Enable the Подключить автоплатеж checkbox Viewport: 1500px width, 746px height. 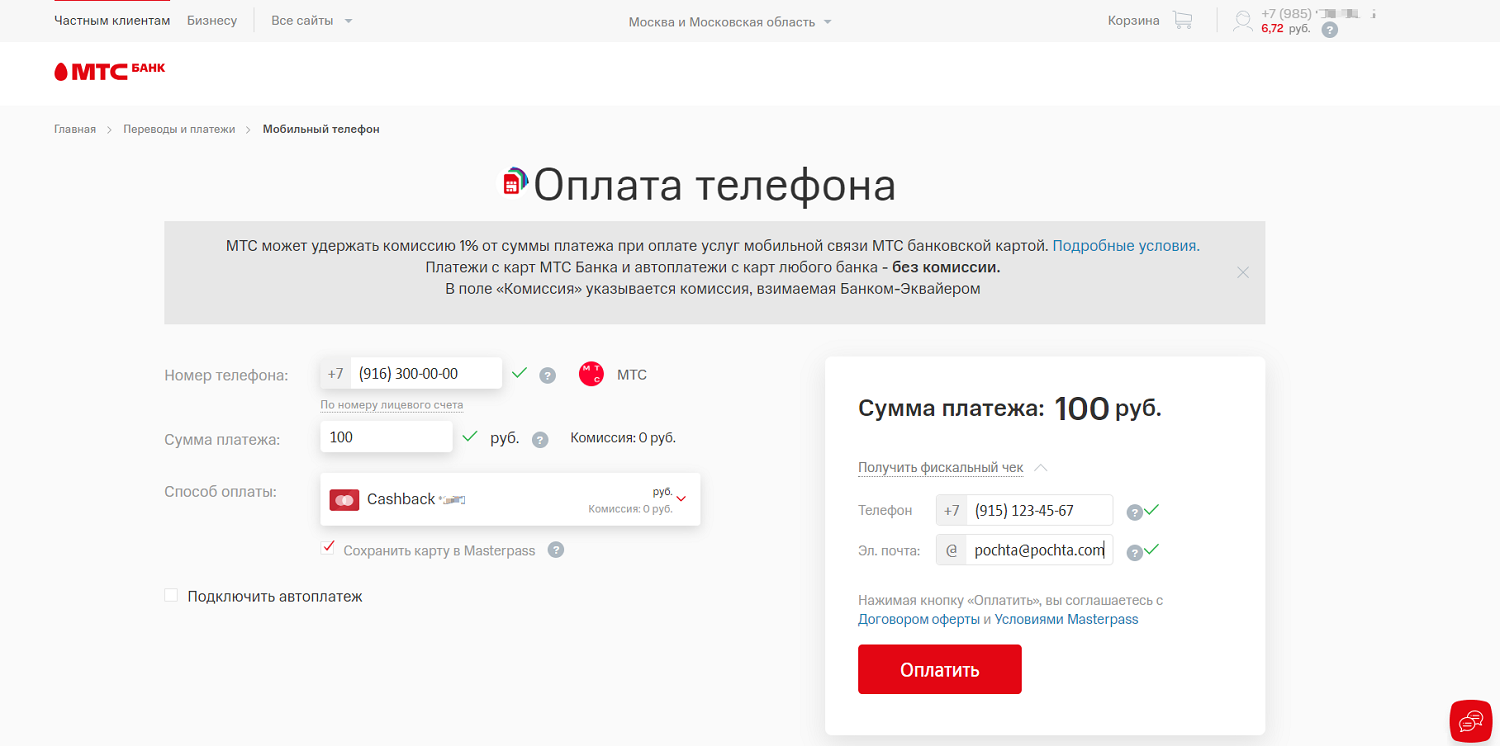tap(171, 595)
